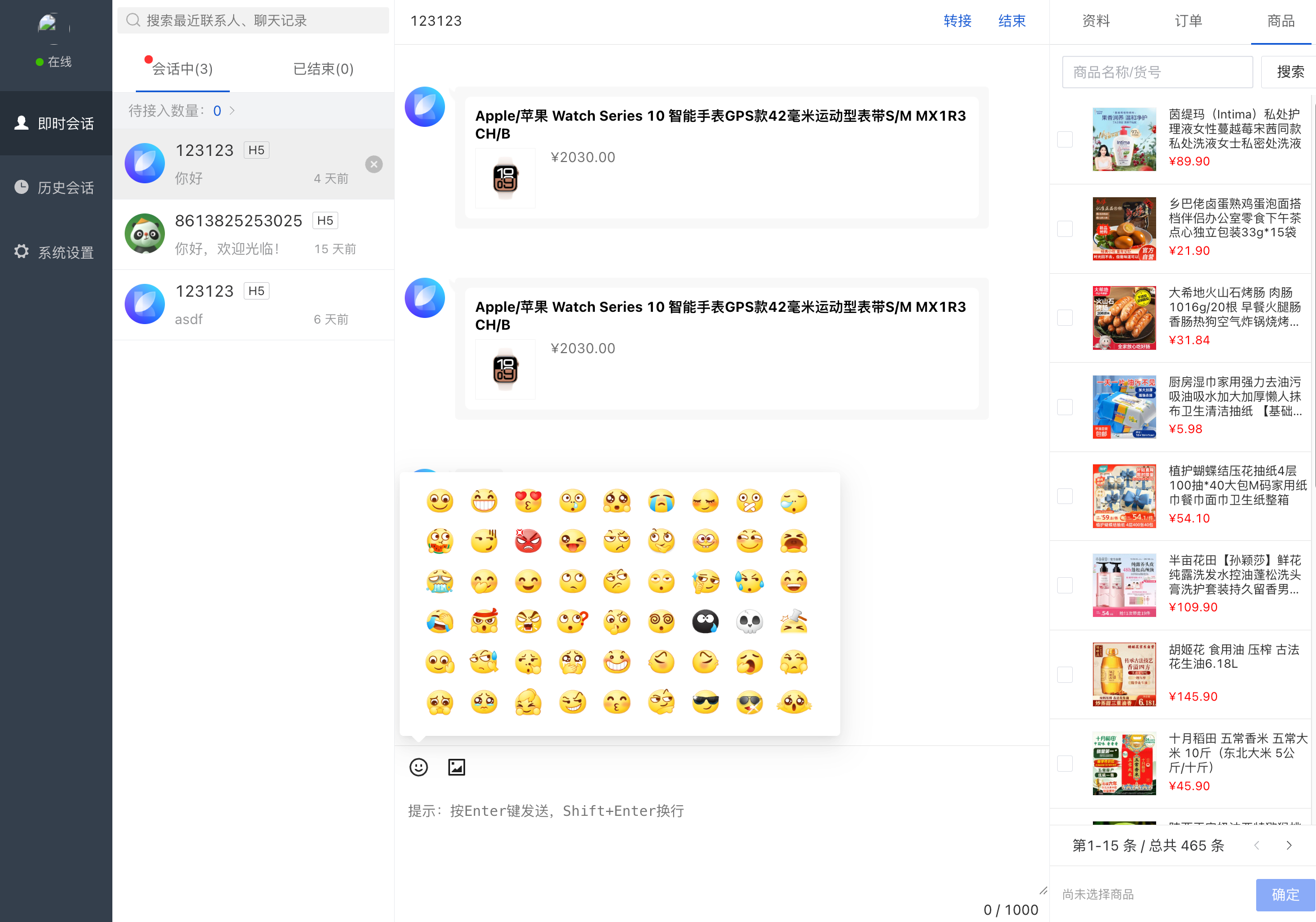
Task: Open 即时会话 in the sidebar
Action: (56, 123)
